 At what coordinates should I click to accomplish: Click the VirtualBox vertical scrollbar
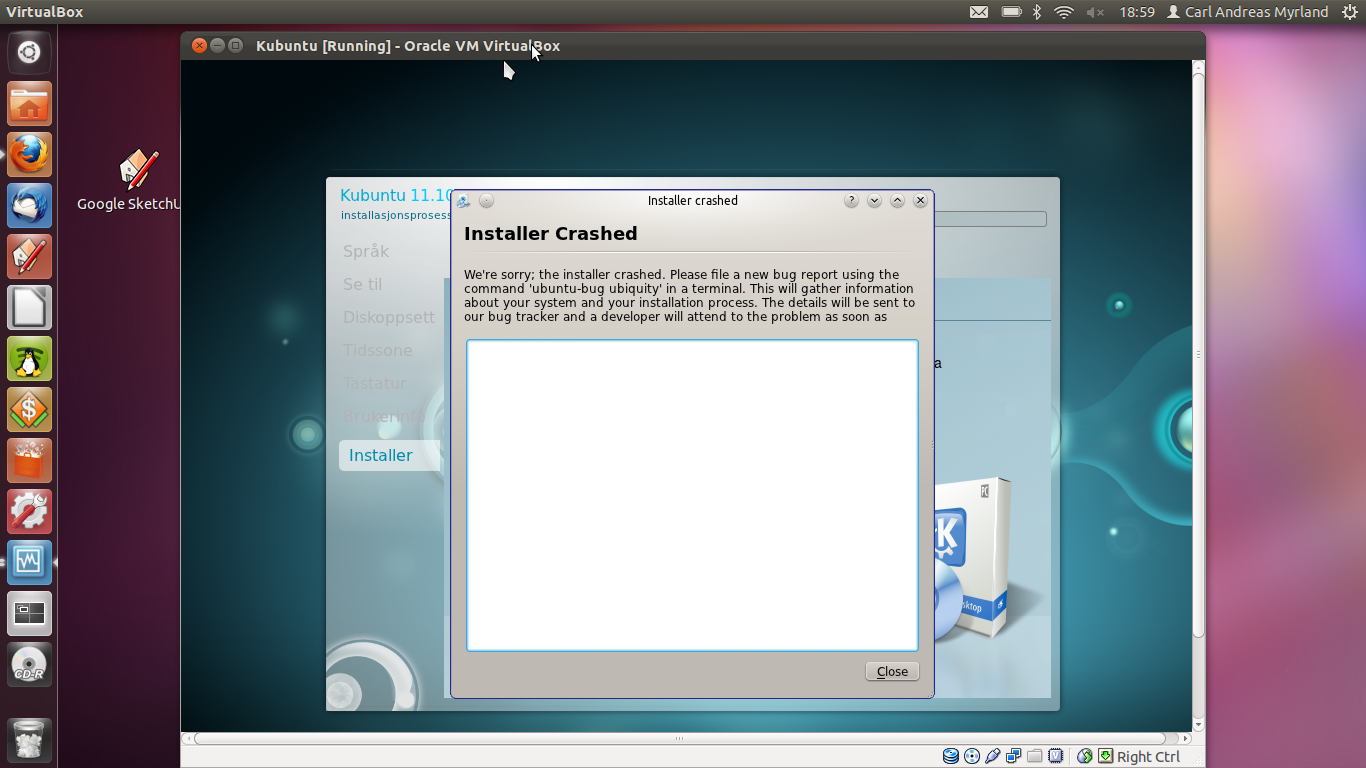(x=1199, y=354)
